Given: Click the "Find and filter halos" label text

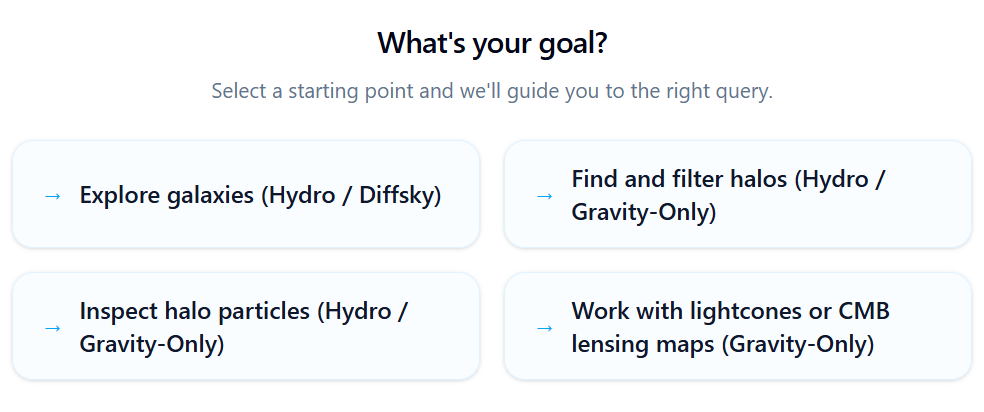Looking at the screenshot, I should pyautogui.click(x=679, y=179).
